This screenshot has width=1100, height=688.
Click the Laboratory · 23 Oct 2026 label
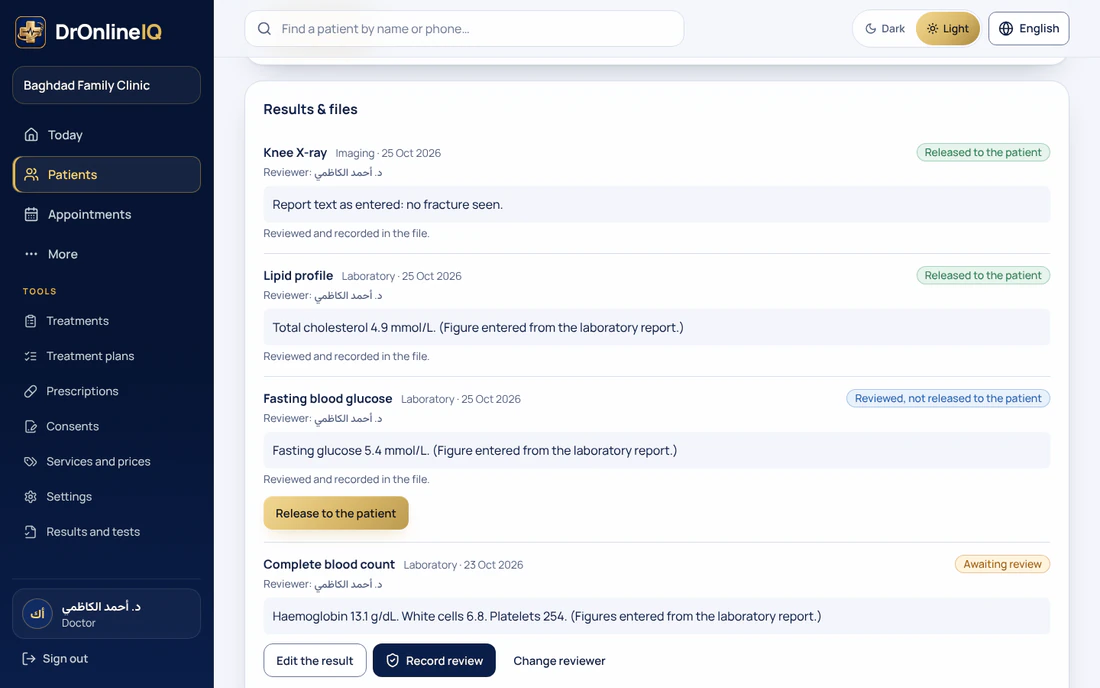coord(463,565)
